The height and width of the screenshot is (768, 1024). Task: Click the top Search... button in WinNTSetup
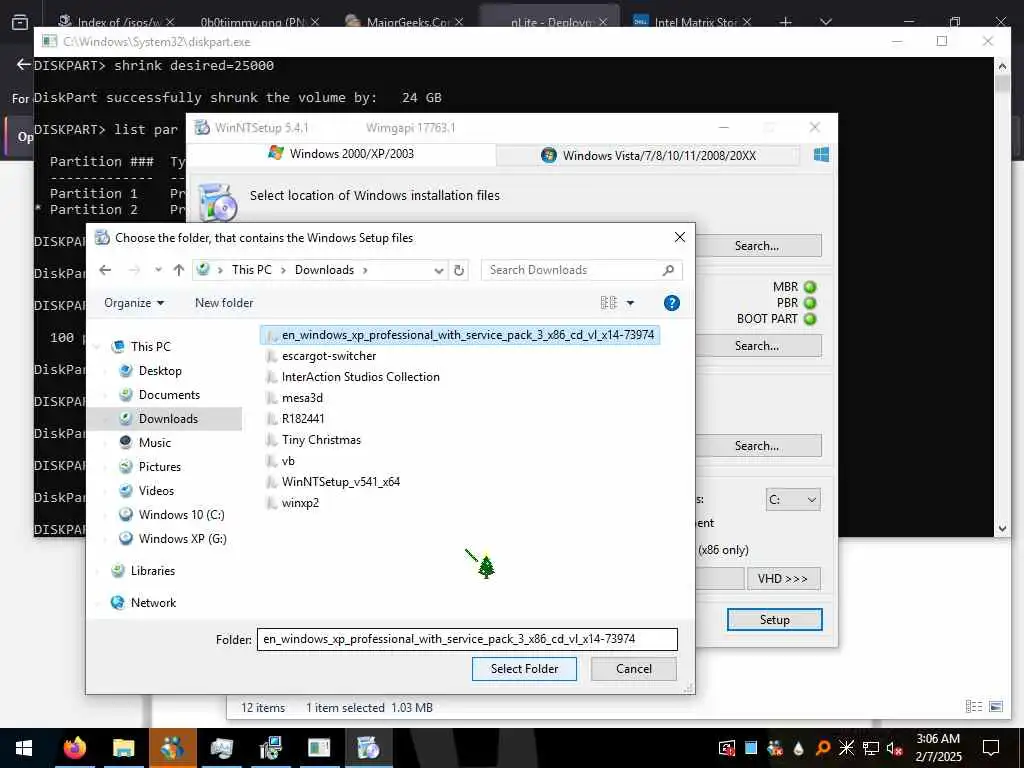click(758, 246)
